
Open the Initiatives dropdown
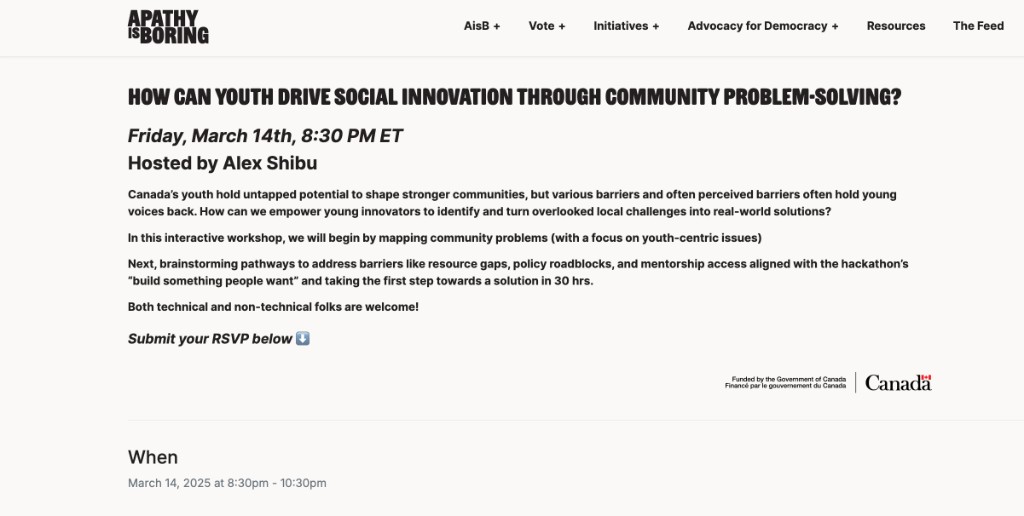coord(626,26)
